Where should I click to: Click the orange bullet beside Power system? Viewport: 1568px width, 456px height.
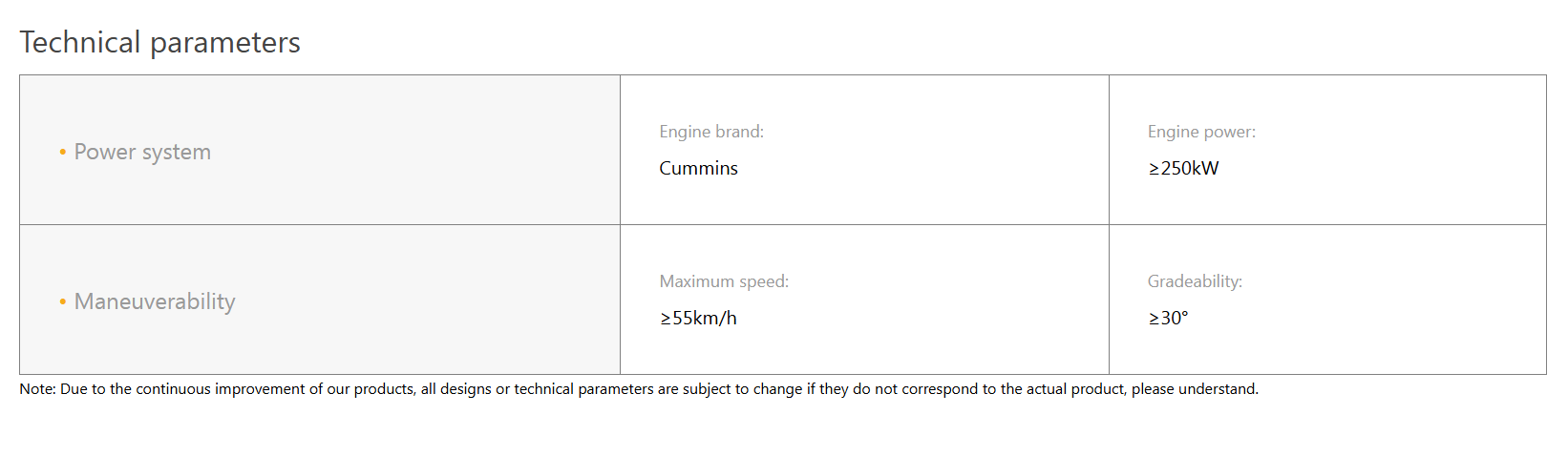(63, 152)
